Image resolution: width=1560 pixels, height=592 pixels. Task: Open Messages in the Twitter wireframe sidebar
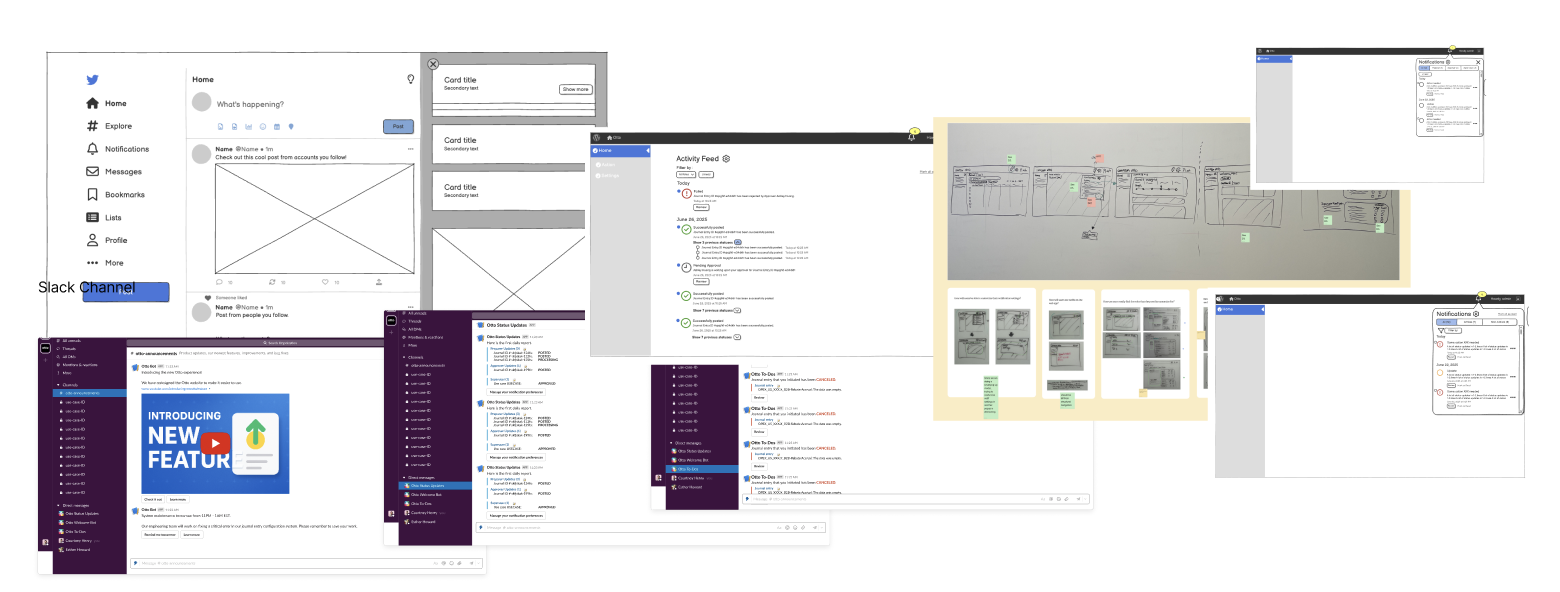(113, 172)
